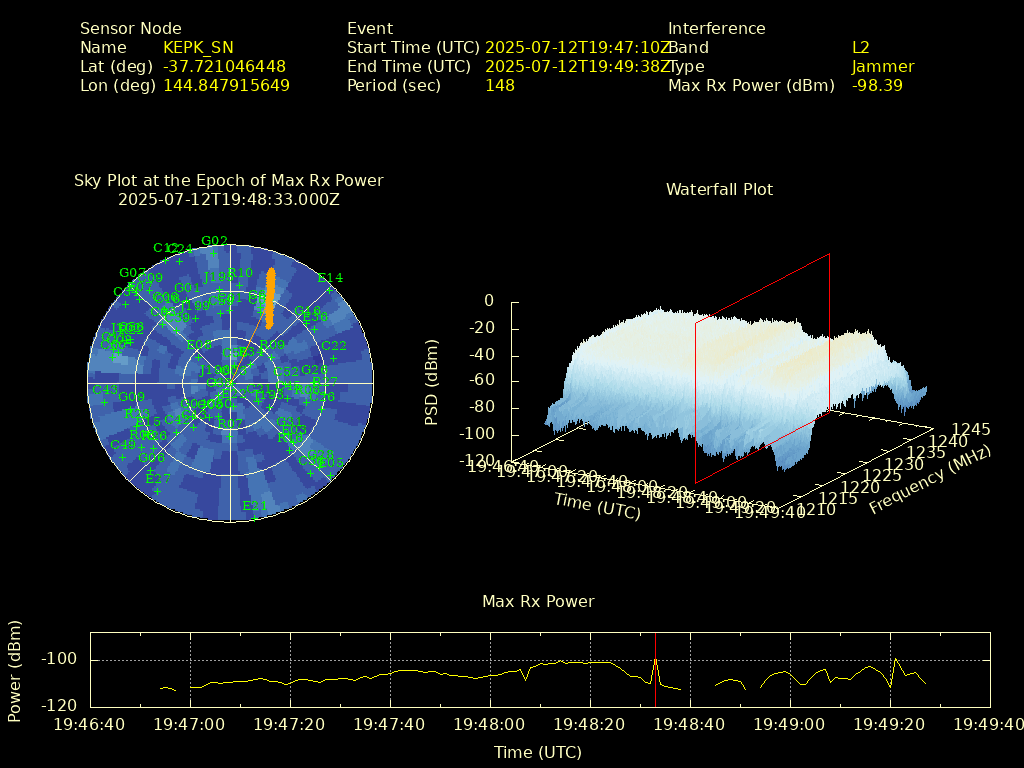
Task: Click the 19:48:00 tick on the power time axis
Action: coord(490,724)
